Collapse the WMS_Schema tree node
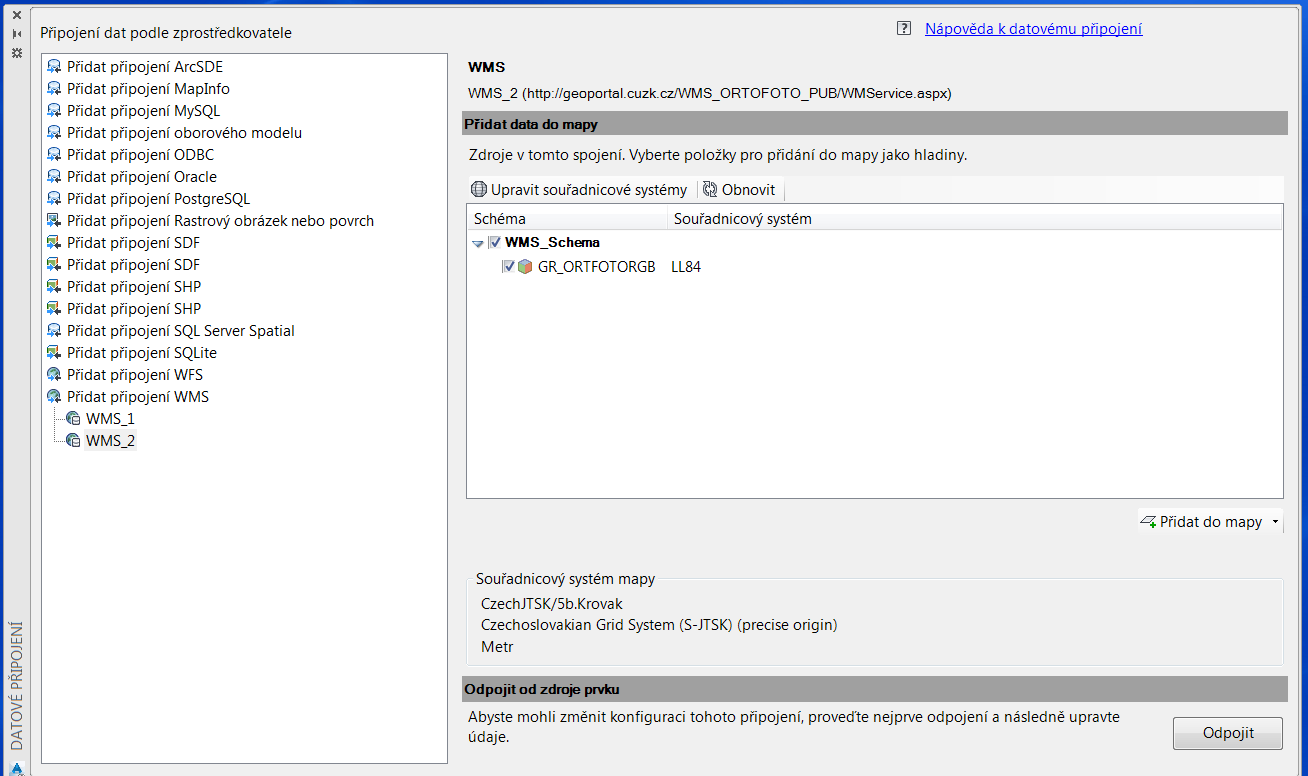 pyautogui.click(x=478, y=243)
